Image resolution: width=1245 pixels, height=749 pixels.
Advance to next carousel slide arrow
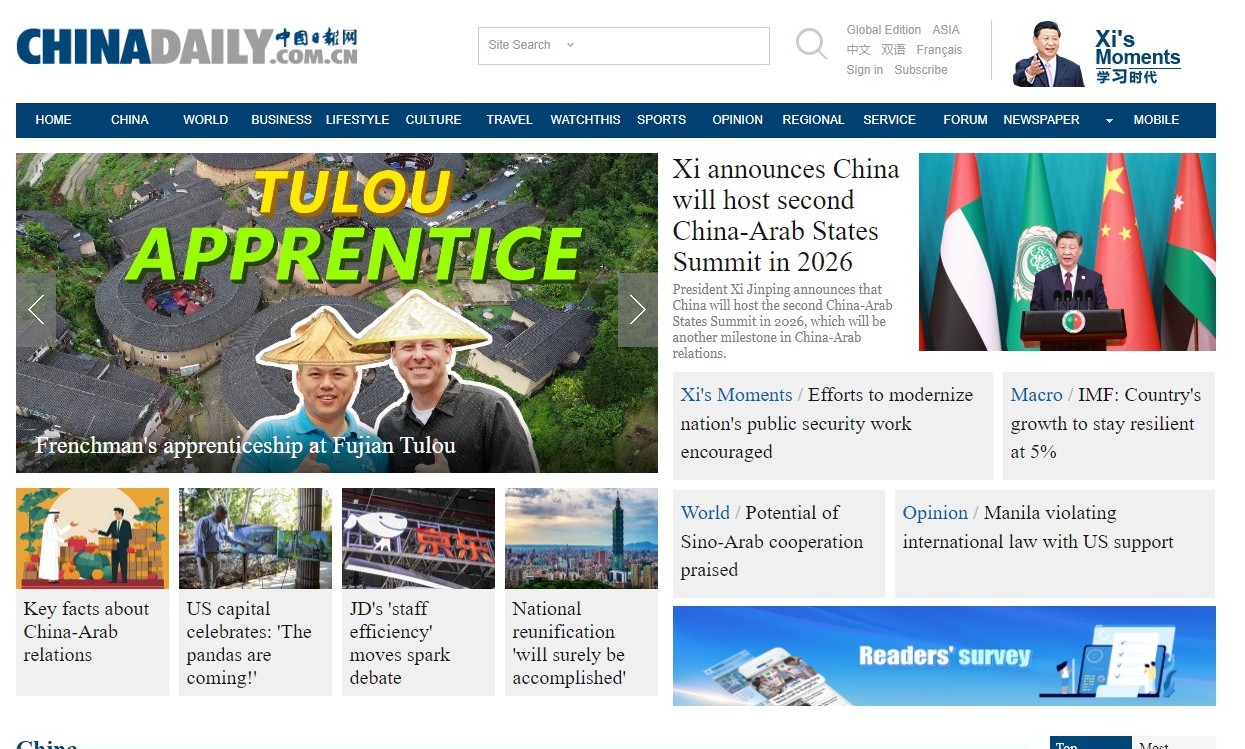click(638, 310)
